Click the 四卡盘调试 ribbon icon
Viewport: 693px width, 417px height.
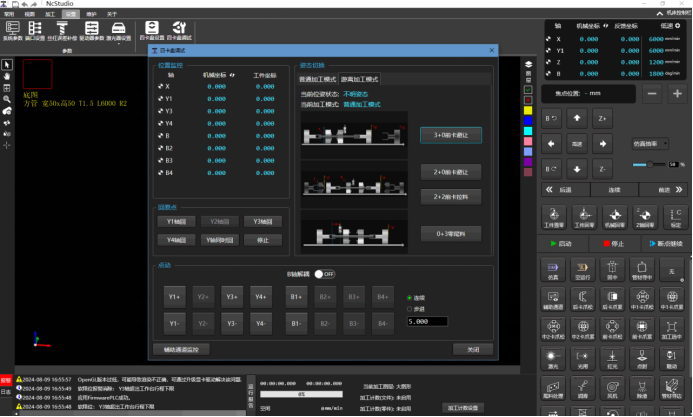tap(179, 31)
